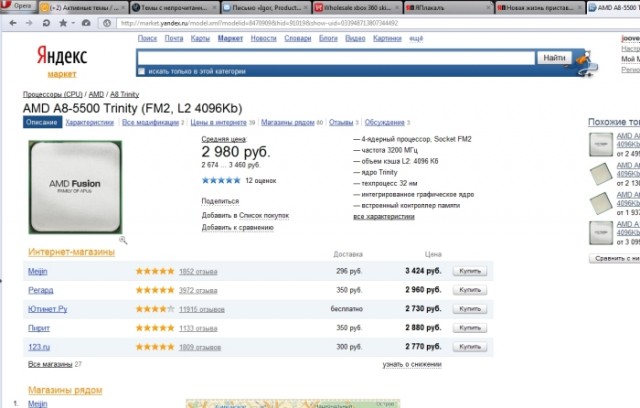Switch to Магазины рядом tab

(288, 122)
